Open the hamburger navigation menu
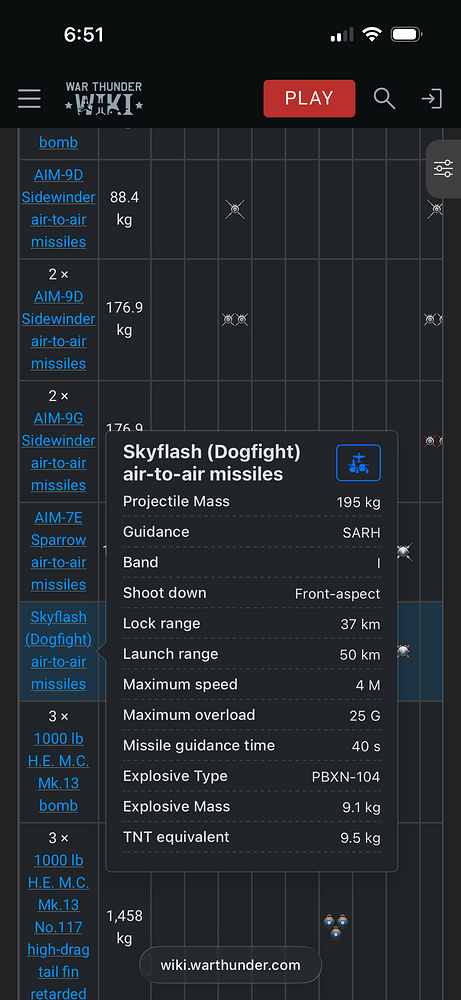This screenshot has width=461, height=1000. pos(29,99)
